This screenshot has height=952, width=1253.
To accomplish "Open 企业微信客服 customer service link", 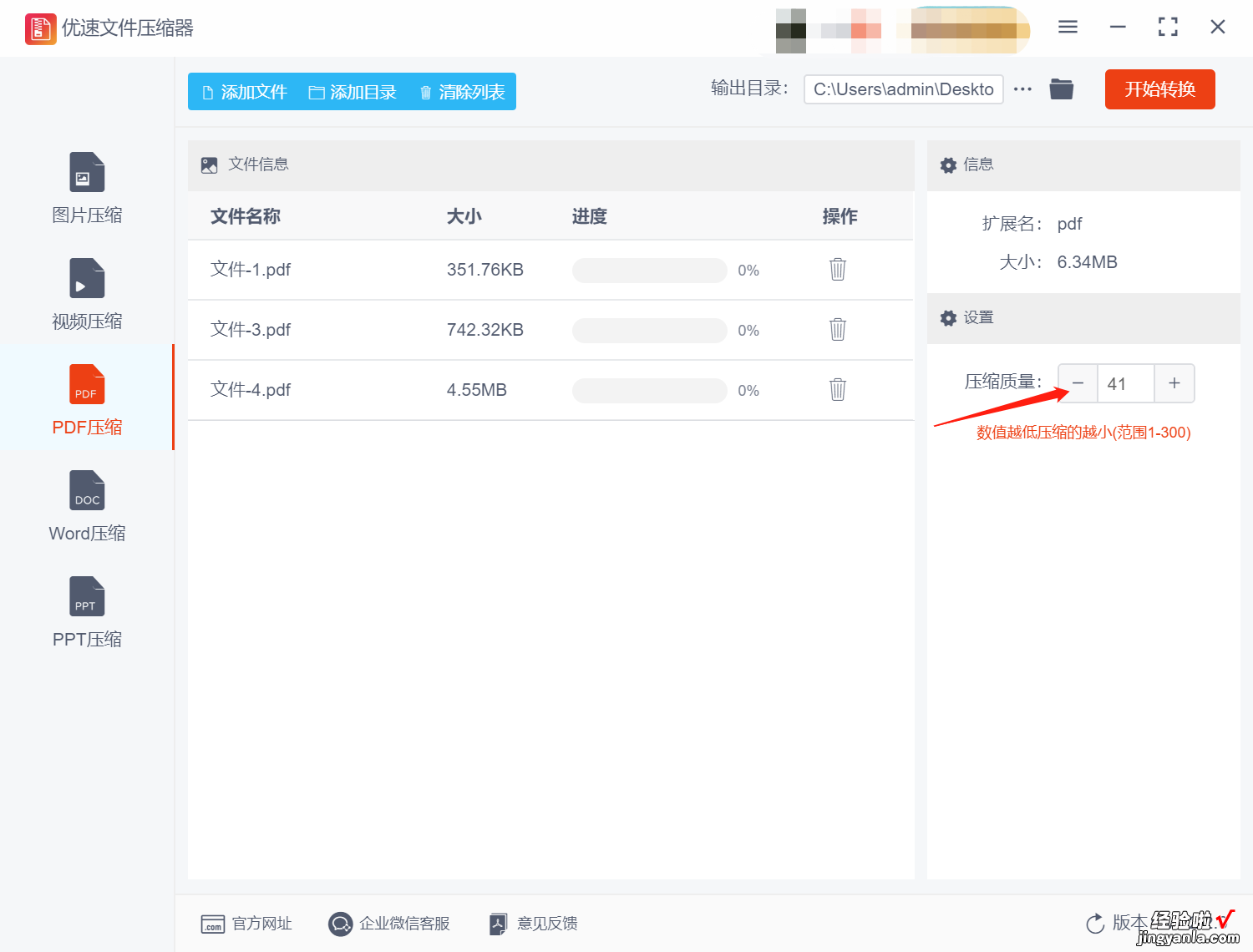I will [x=389, y=924].
